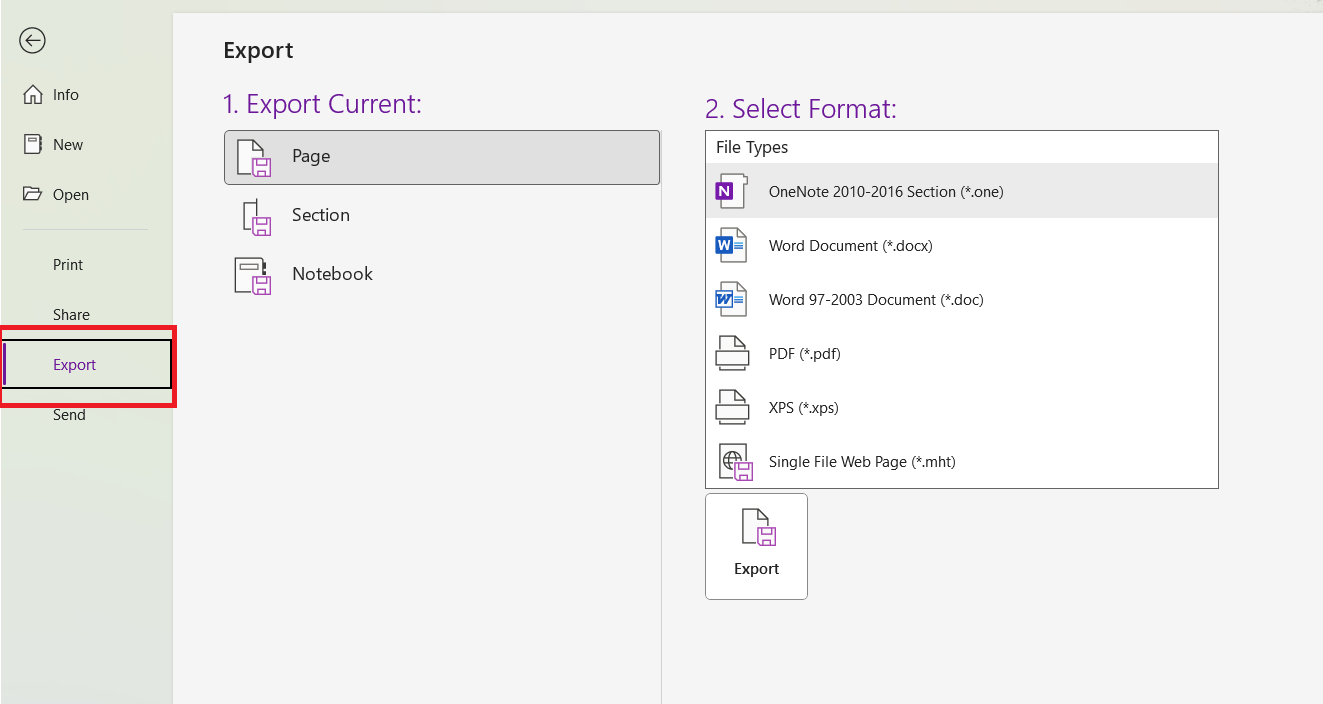
Task: Click the Export button below the format list
Action: pyautogui.click(x=756, y=546)
